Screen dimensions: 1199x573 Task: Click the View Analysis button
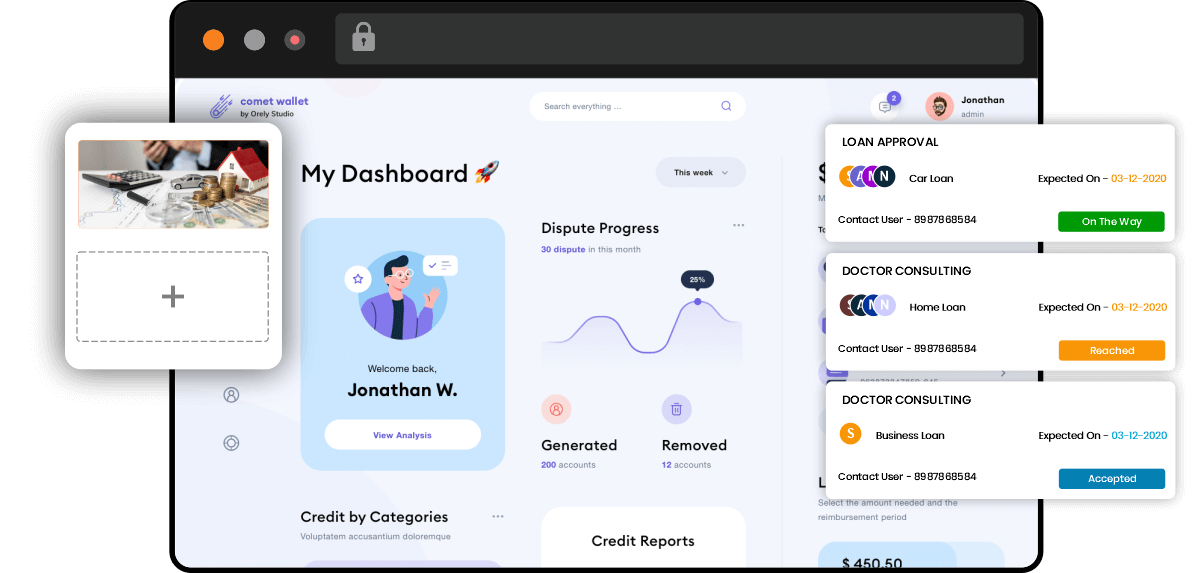(402, 435)
